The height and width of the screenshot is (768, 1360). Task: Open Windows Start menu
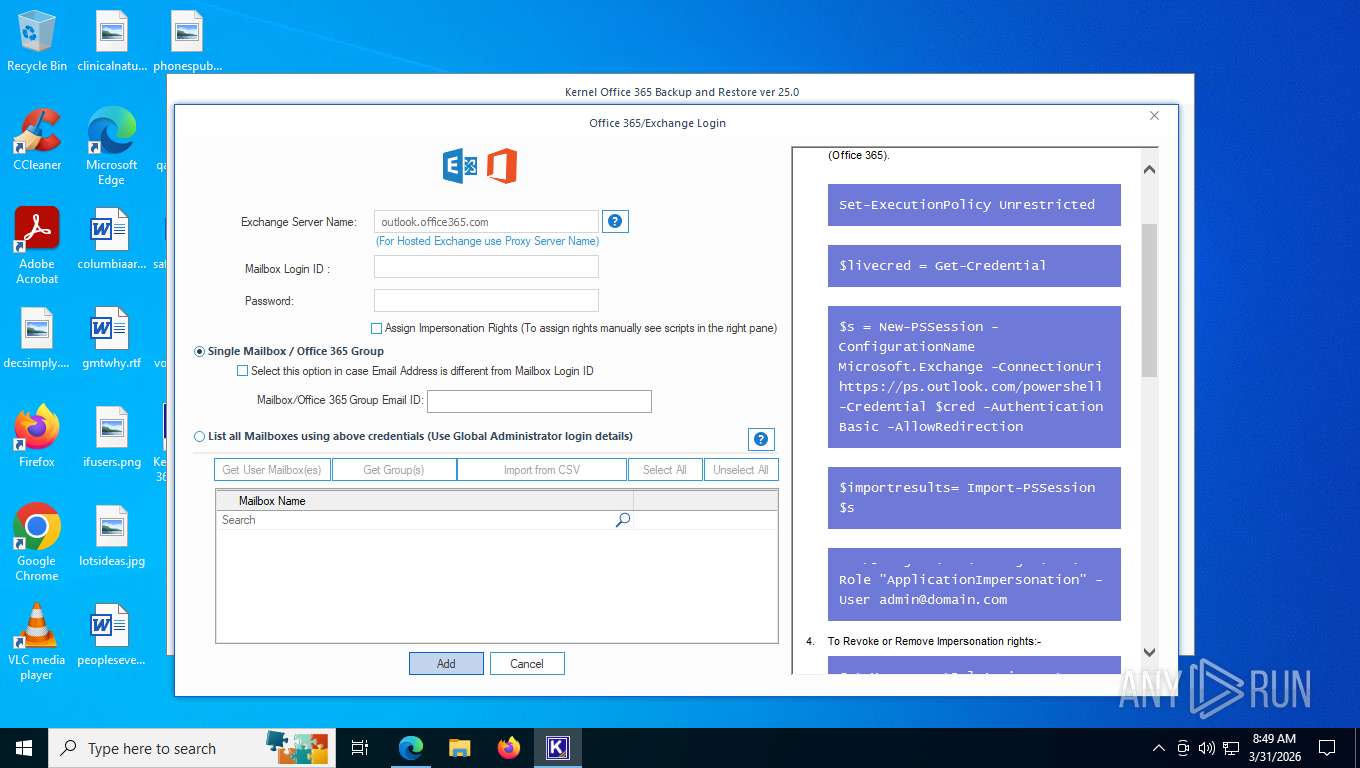click(x=24, y=748)
